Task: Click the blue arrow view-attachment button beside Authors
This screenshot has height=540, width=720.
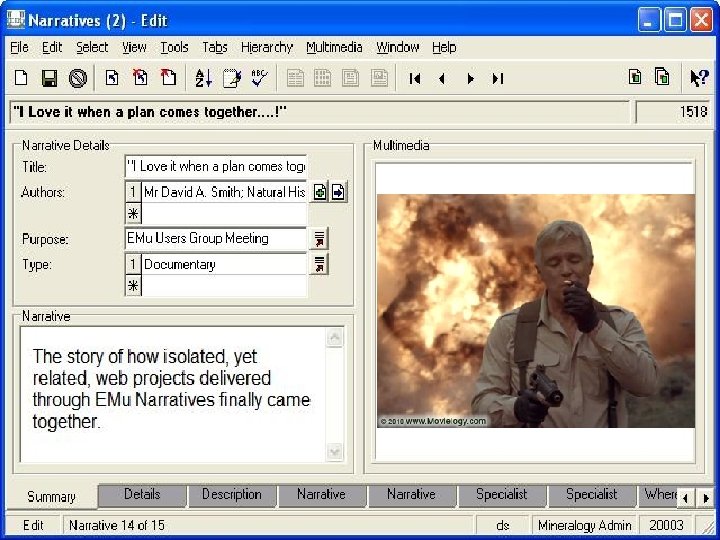Action: click(x=338, y=192)
